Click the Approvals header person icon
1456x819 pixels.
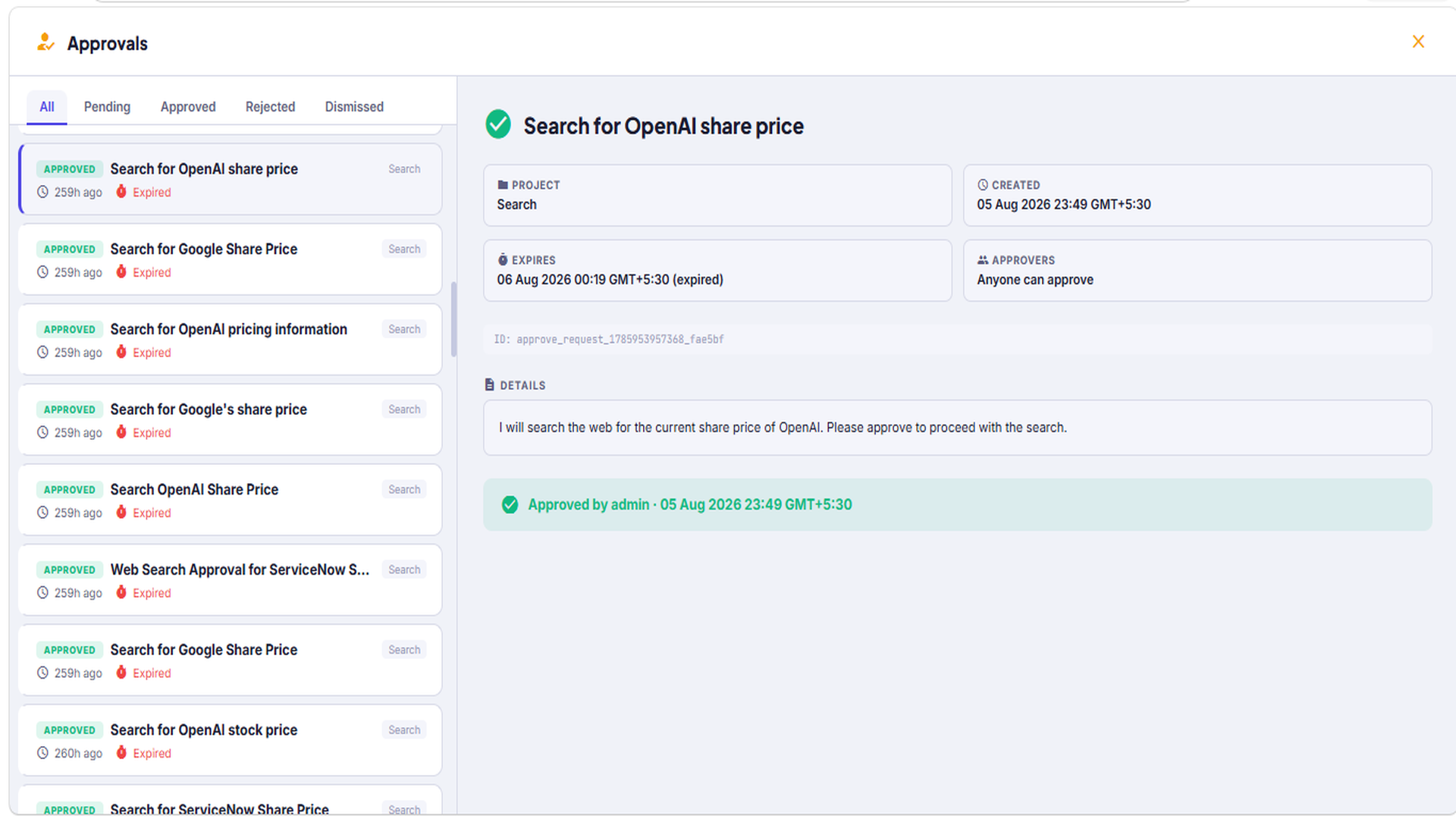click(x=45, y=42)
